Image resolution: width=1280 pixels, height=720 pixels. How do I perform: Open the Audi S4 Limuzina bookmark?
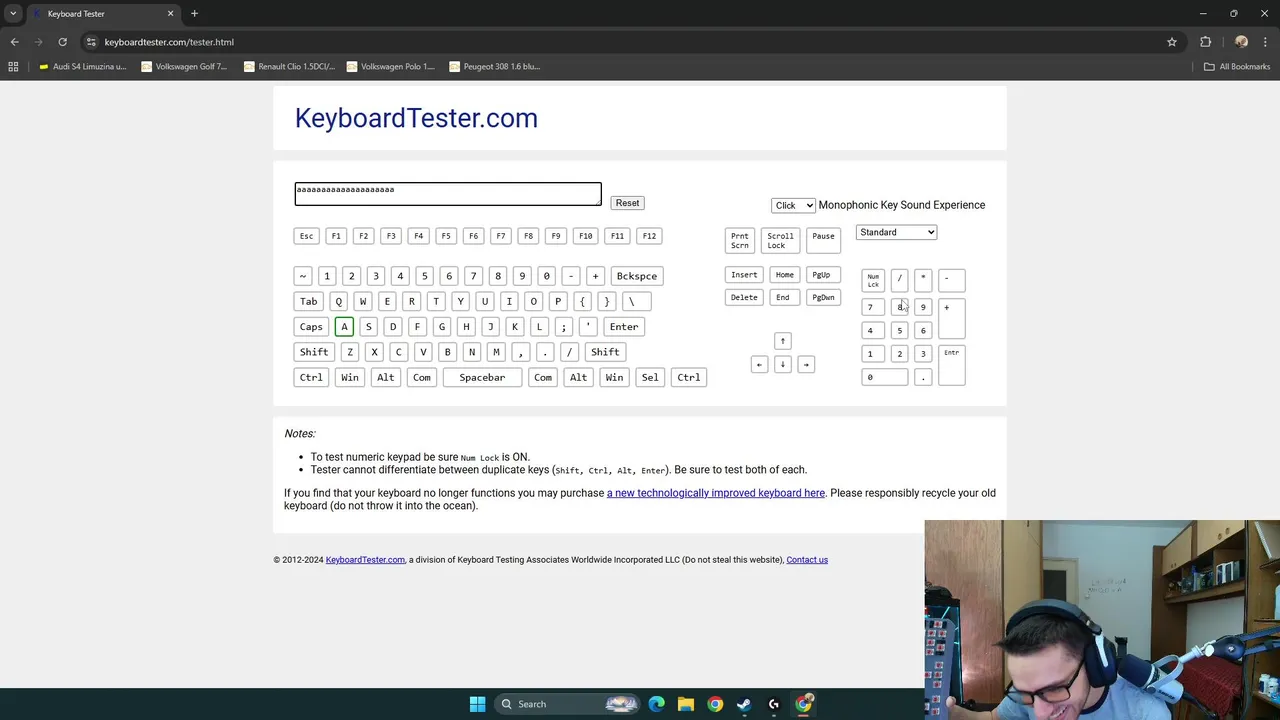pyautogui.click(x=82, y=66)
